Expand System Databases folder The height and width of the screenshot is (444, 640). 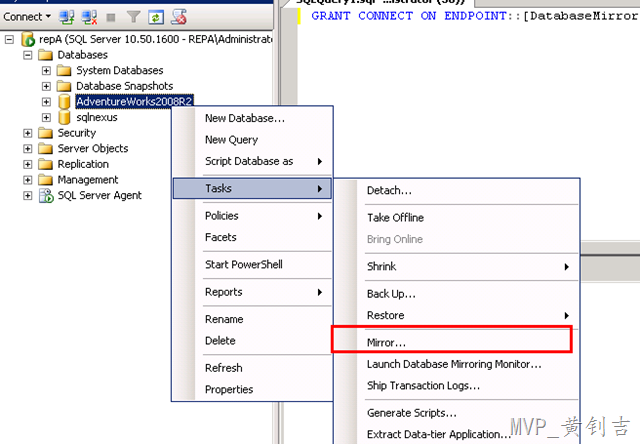click(x=46, y=71)
